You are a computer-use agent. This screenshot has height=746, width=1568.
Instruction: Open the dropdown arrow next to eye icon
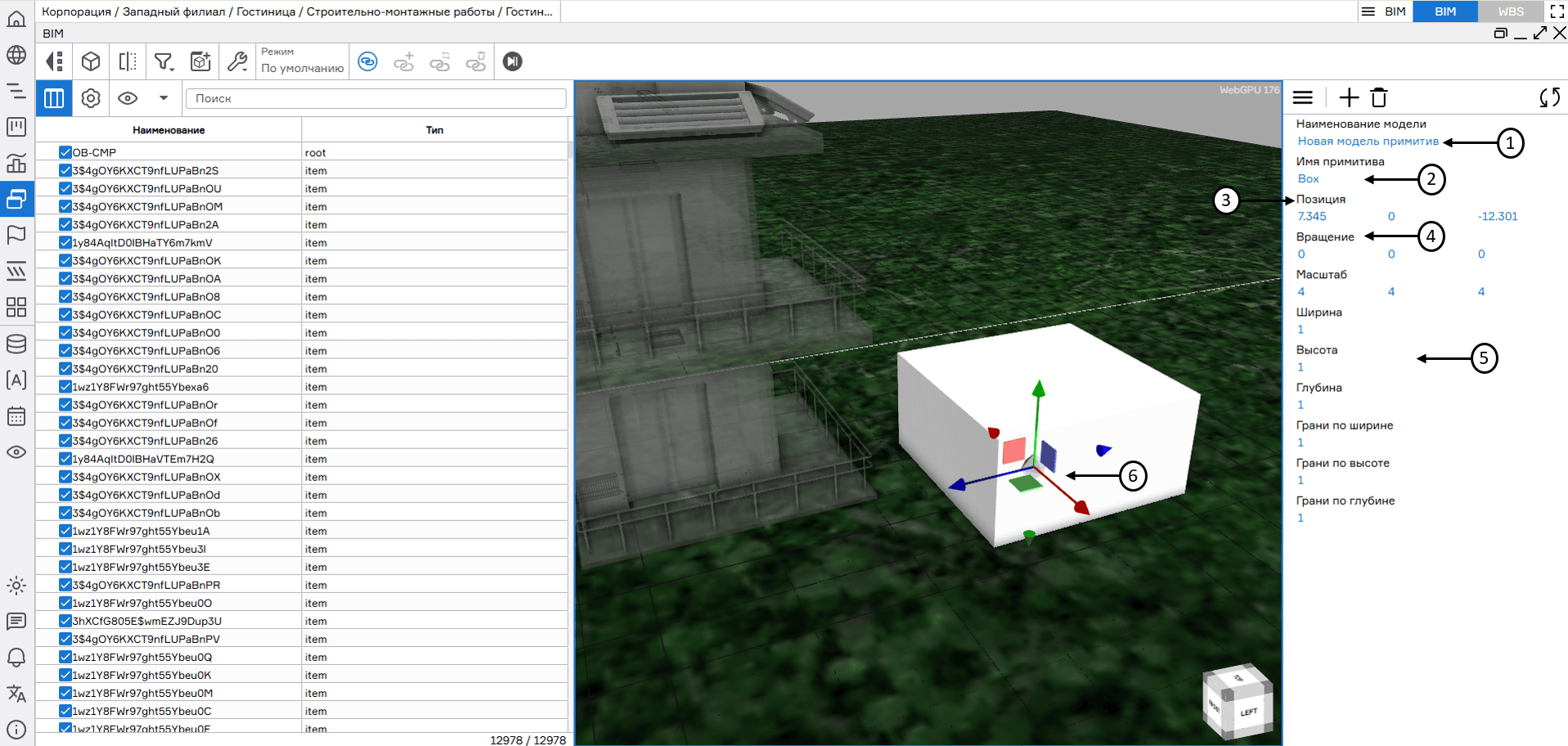tap(164, 98)
